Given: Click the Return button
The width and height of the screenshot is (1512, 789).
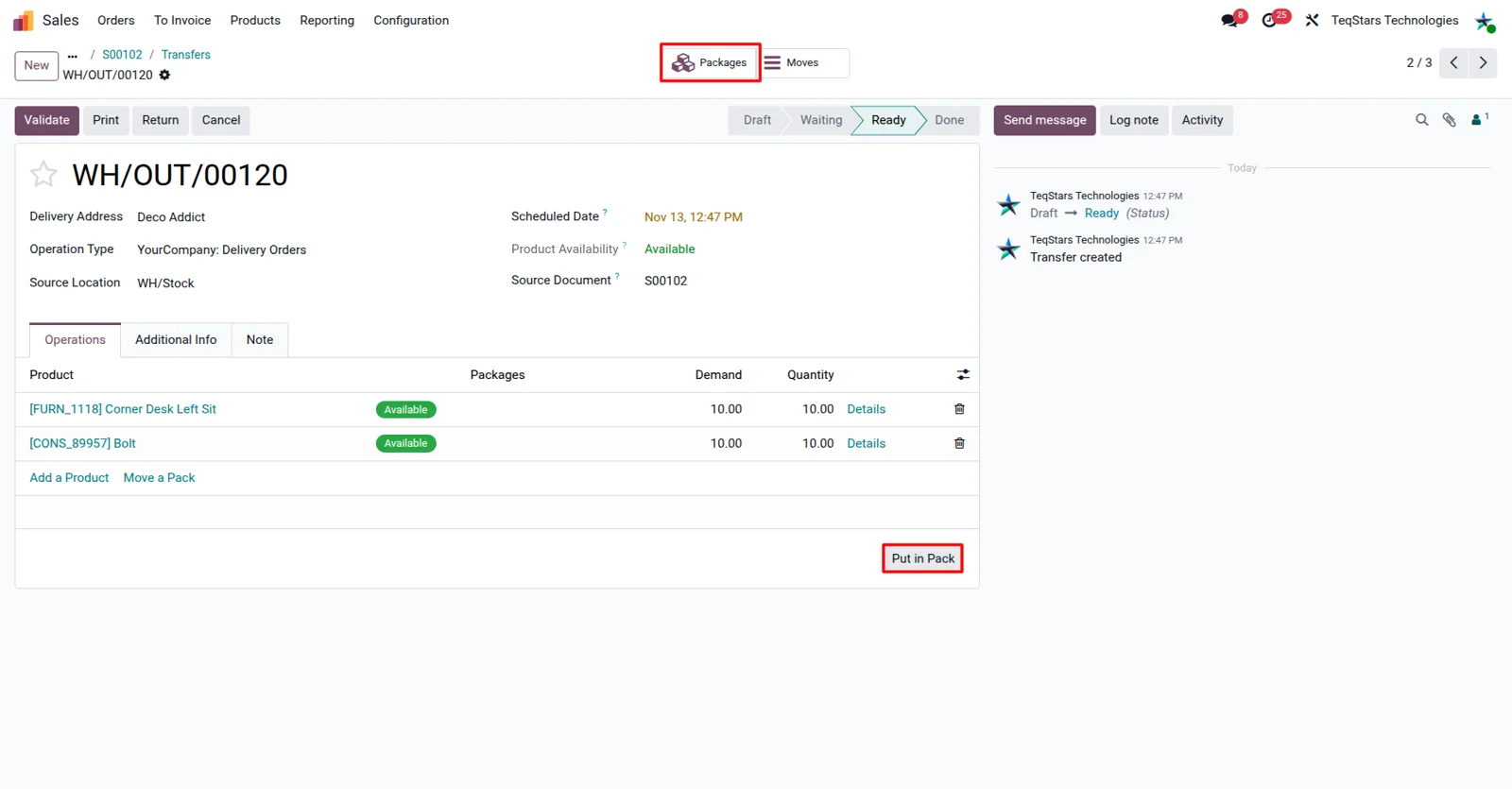Looking at the screenshot, I should (x=161, y=120).
